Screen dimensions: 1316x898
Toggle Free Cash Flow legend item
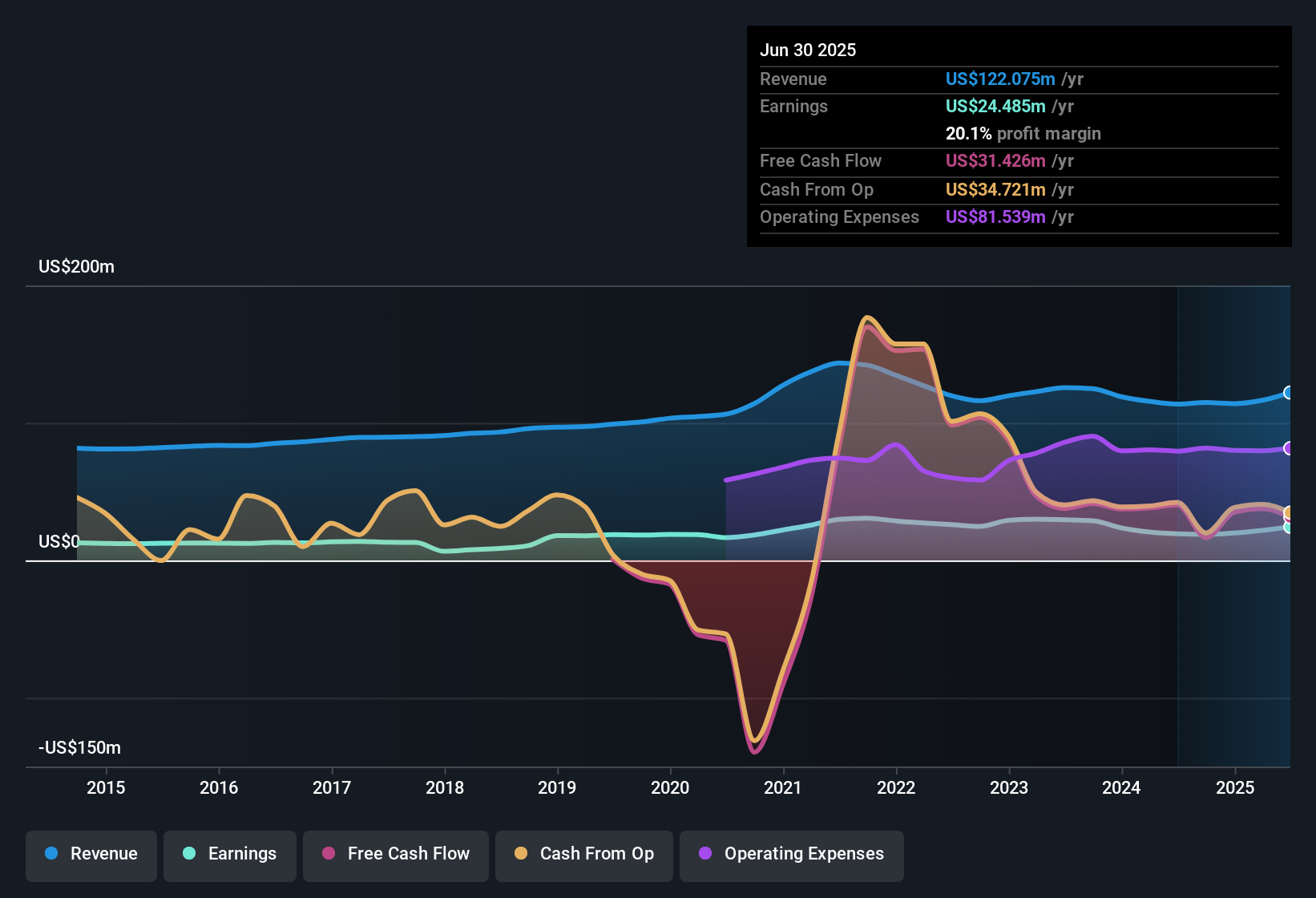click(396, 855)
